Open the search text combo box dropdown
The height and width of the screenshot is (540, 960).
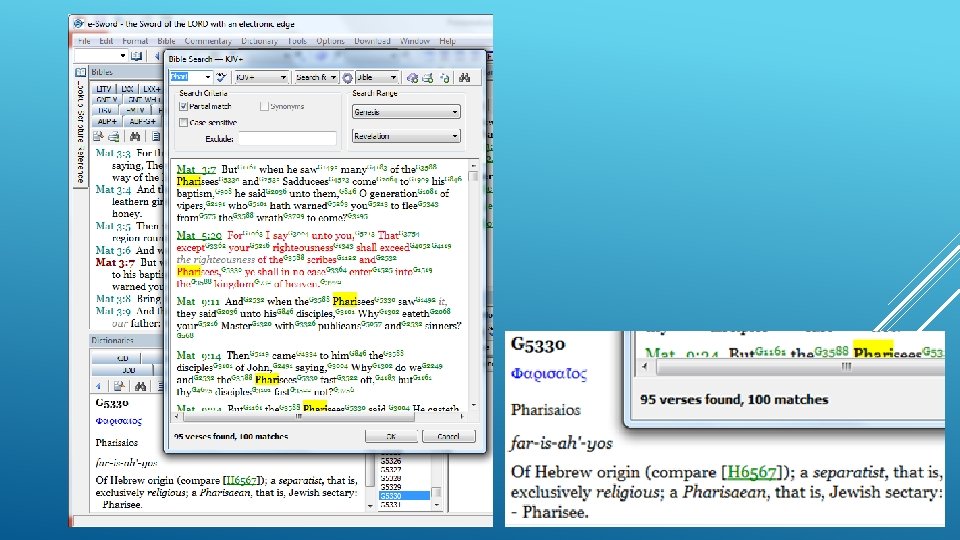tap(208, 77)
